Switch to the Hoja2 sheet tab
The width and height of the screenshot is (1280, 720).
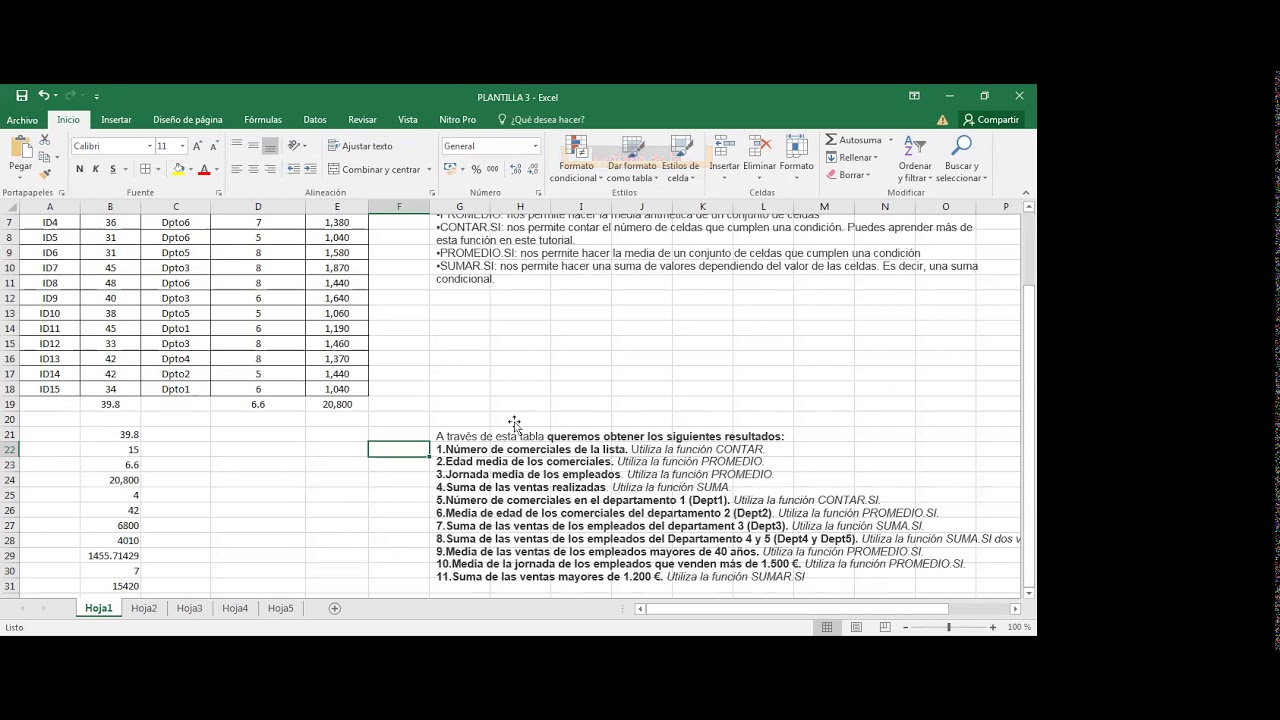[x=144, y=608]
